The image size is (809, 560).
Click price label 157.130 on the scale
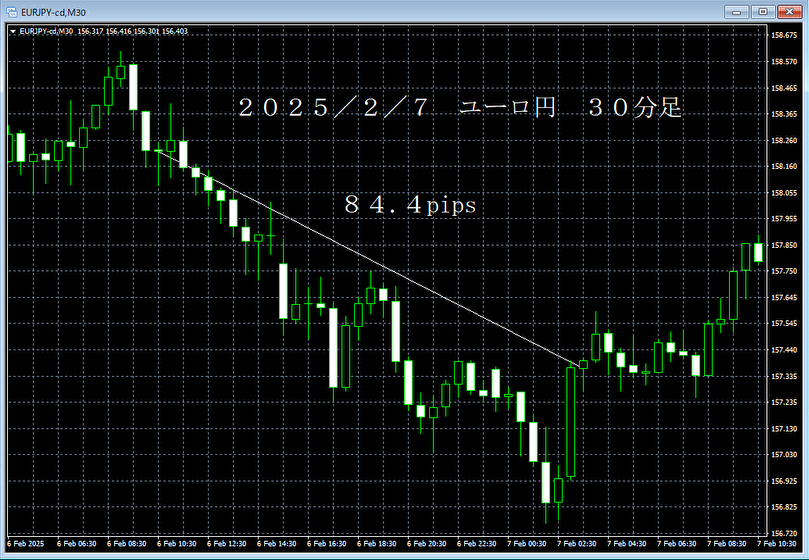click(x=784, y=429)
